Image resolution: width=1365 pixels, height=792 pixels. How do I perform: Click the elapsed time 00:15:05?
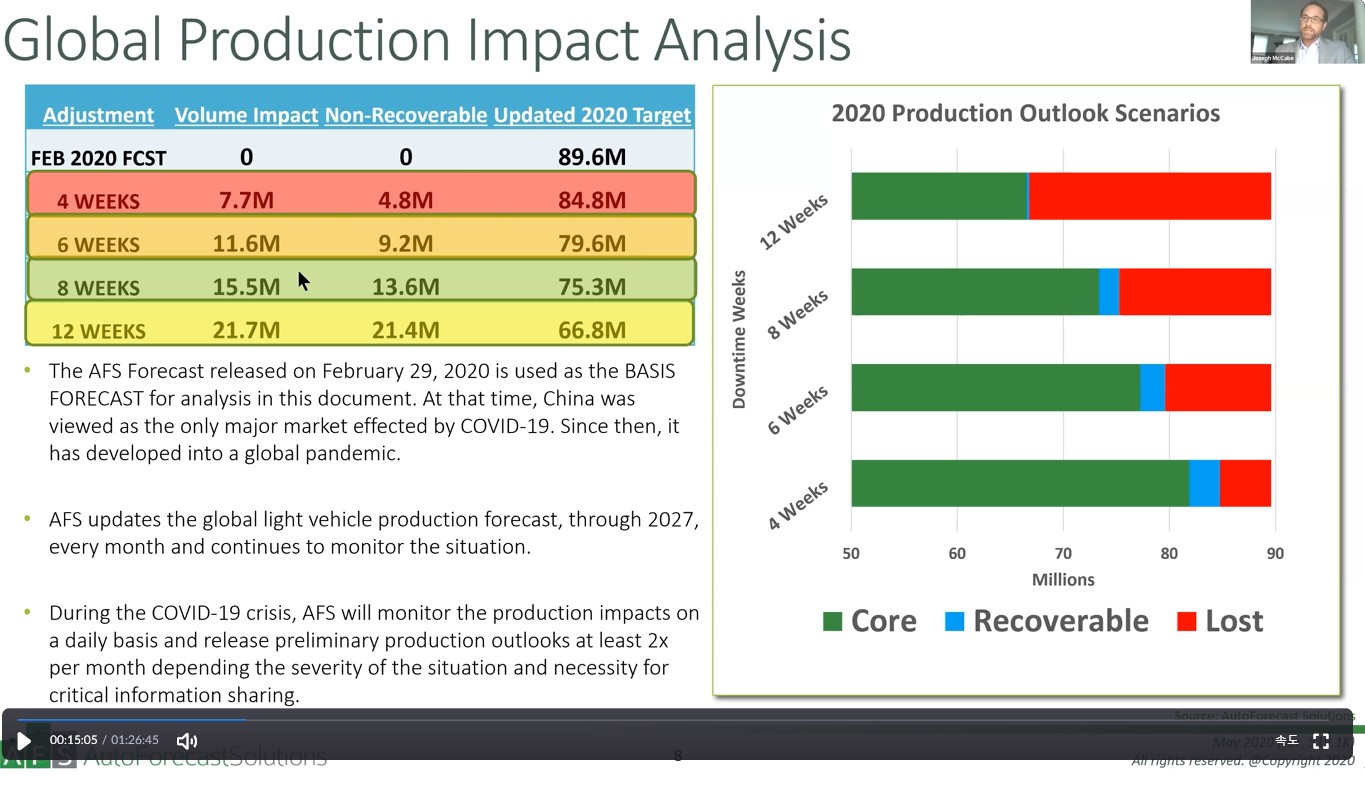[x=74, y=740]
